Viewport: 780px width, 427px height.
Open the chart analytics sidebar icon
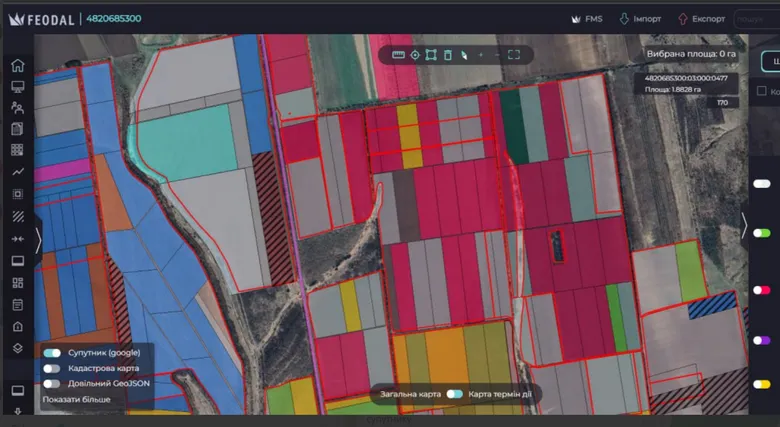(18, 172)
